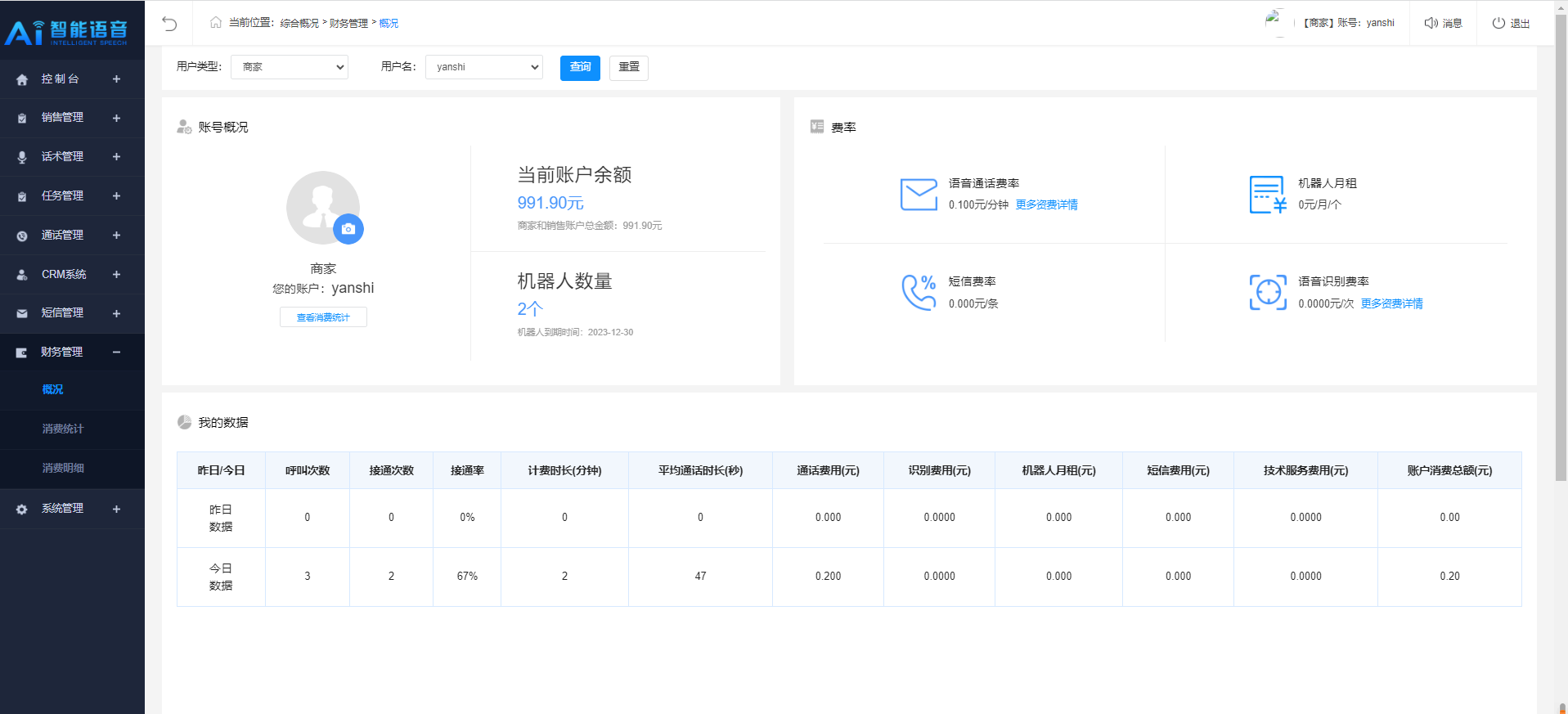Click the camera icon on profile avatar

[x=348, y=229]
